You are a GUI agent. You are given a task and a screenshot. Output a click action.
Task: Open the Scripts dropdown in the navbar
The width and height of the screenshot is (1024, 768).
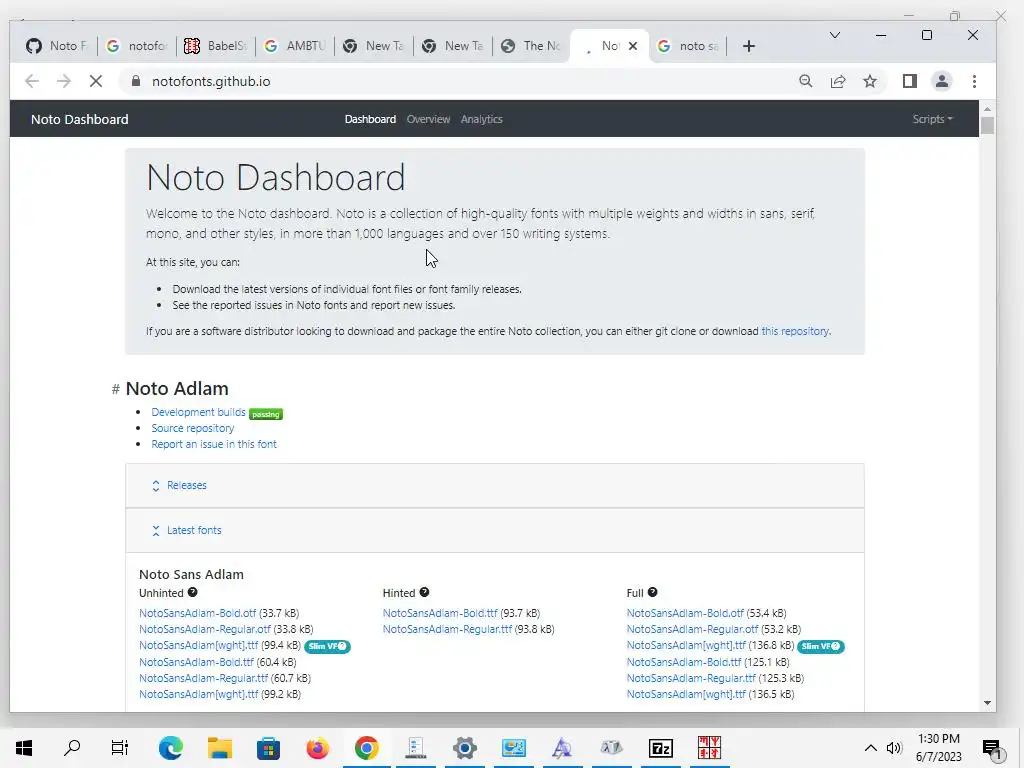(x=932, y=119)
